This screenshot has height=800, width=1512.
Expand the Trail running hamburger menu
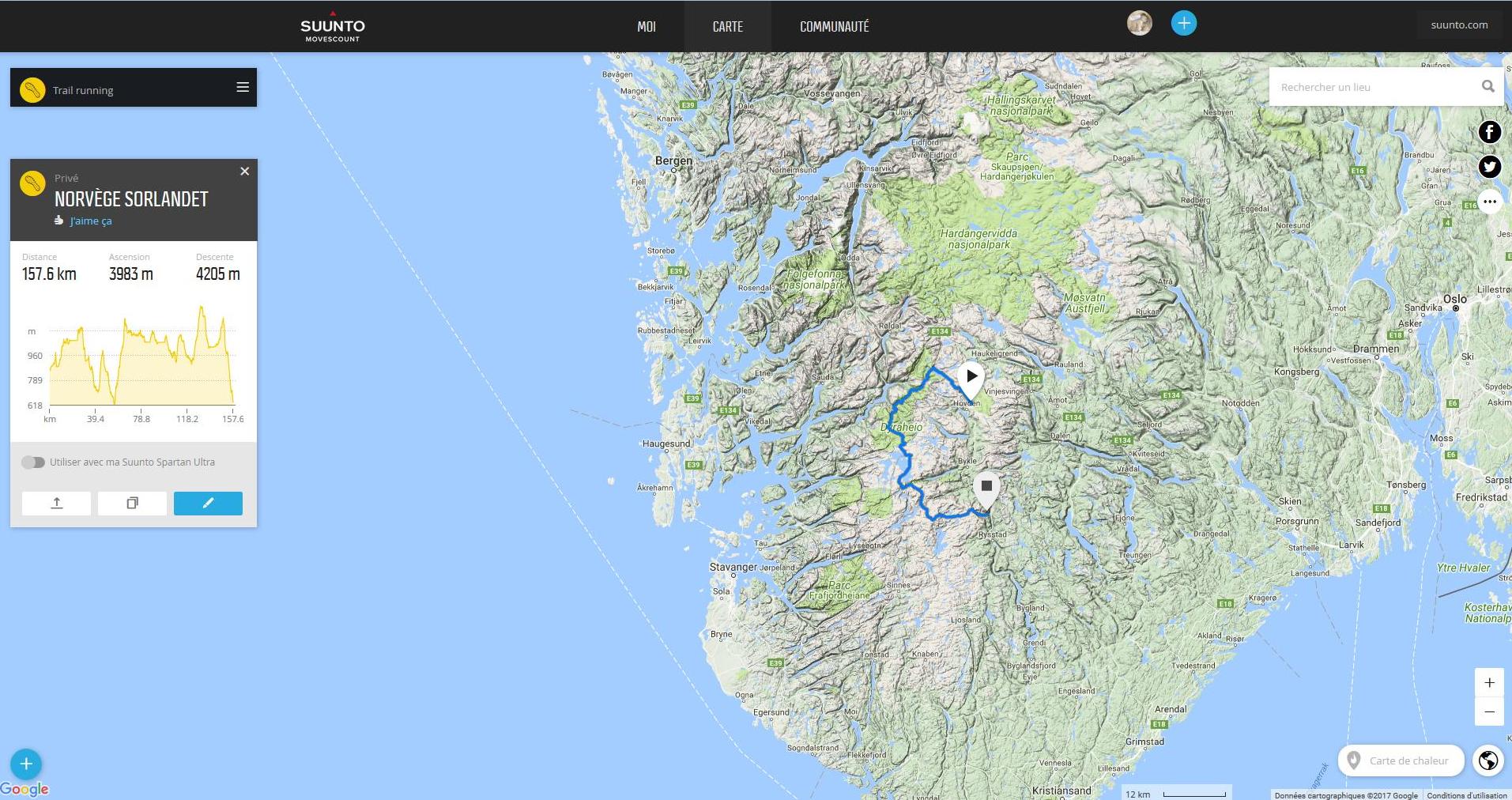[243, 88]
